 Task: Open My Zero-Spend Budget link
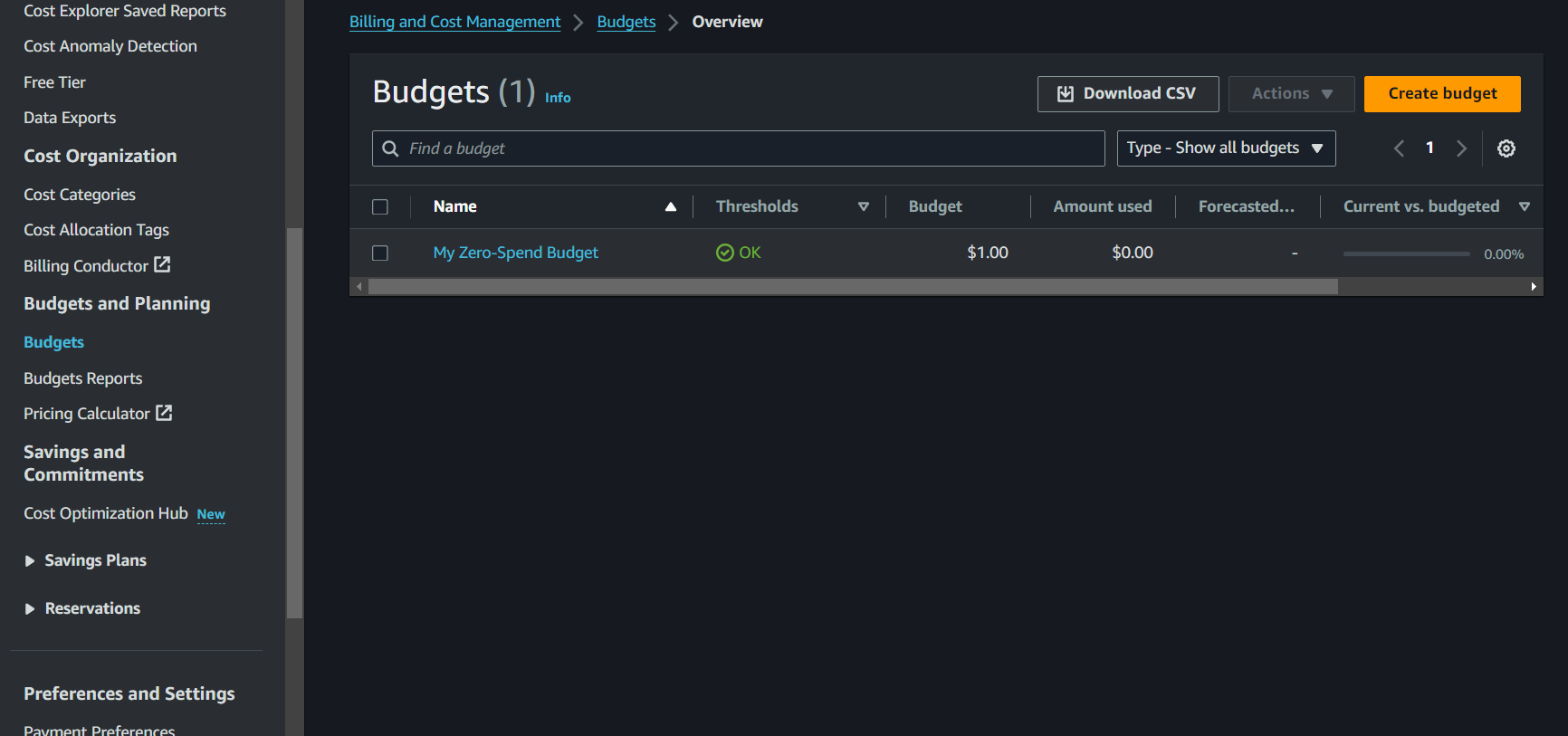(515, 253)
